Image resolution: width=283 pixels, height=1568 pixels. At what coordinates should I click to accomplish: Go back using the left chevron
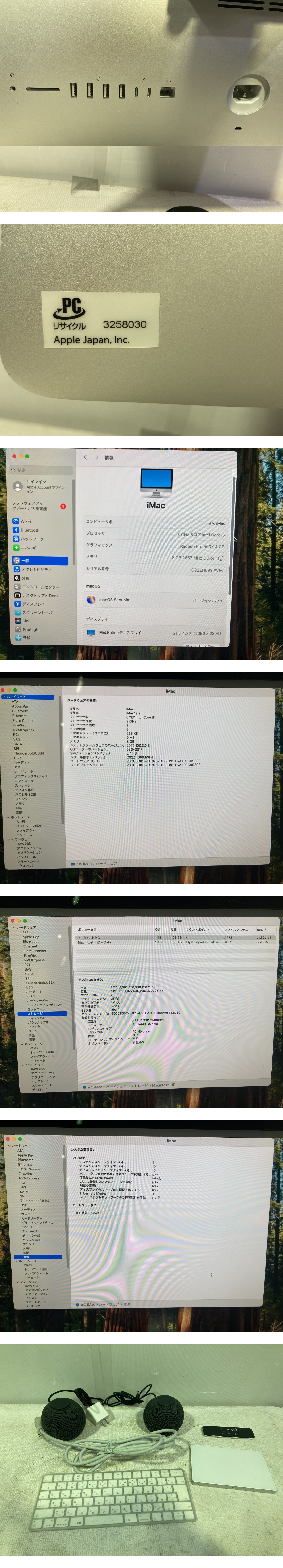(x=85, y=457)
